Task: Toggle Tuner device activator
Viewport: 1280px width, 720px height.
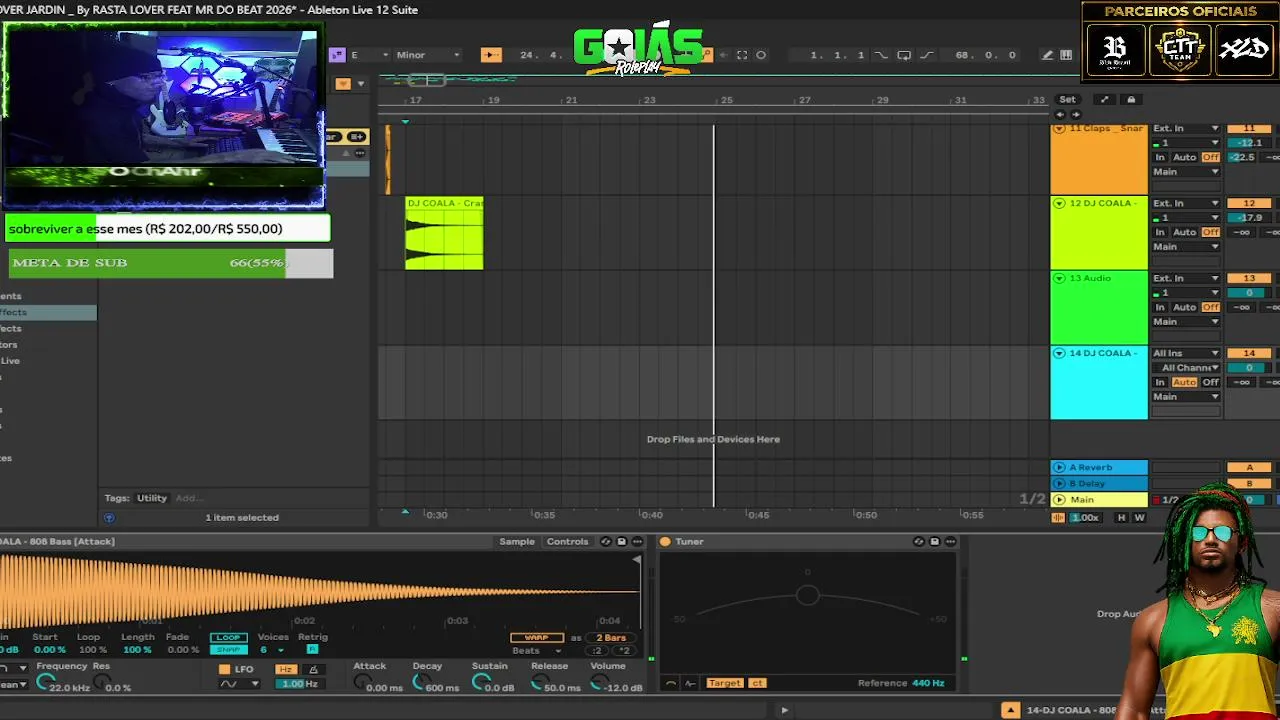Action: click(665, 541)
